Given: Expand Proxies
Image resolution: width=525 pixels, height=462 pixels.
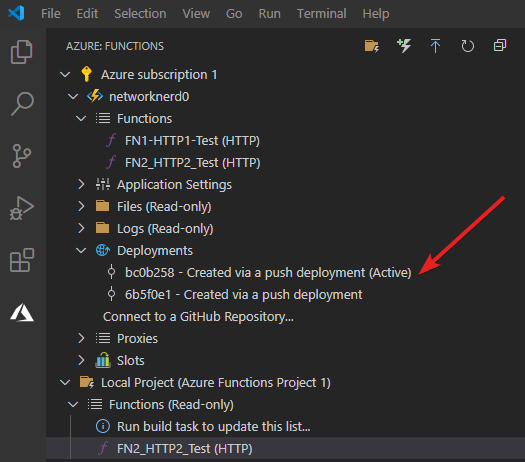Looking at the screenshot, I should (x=81, y=338).
